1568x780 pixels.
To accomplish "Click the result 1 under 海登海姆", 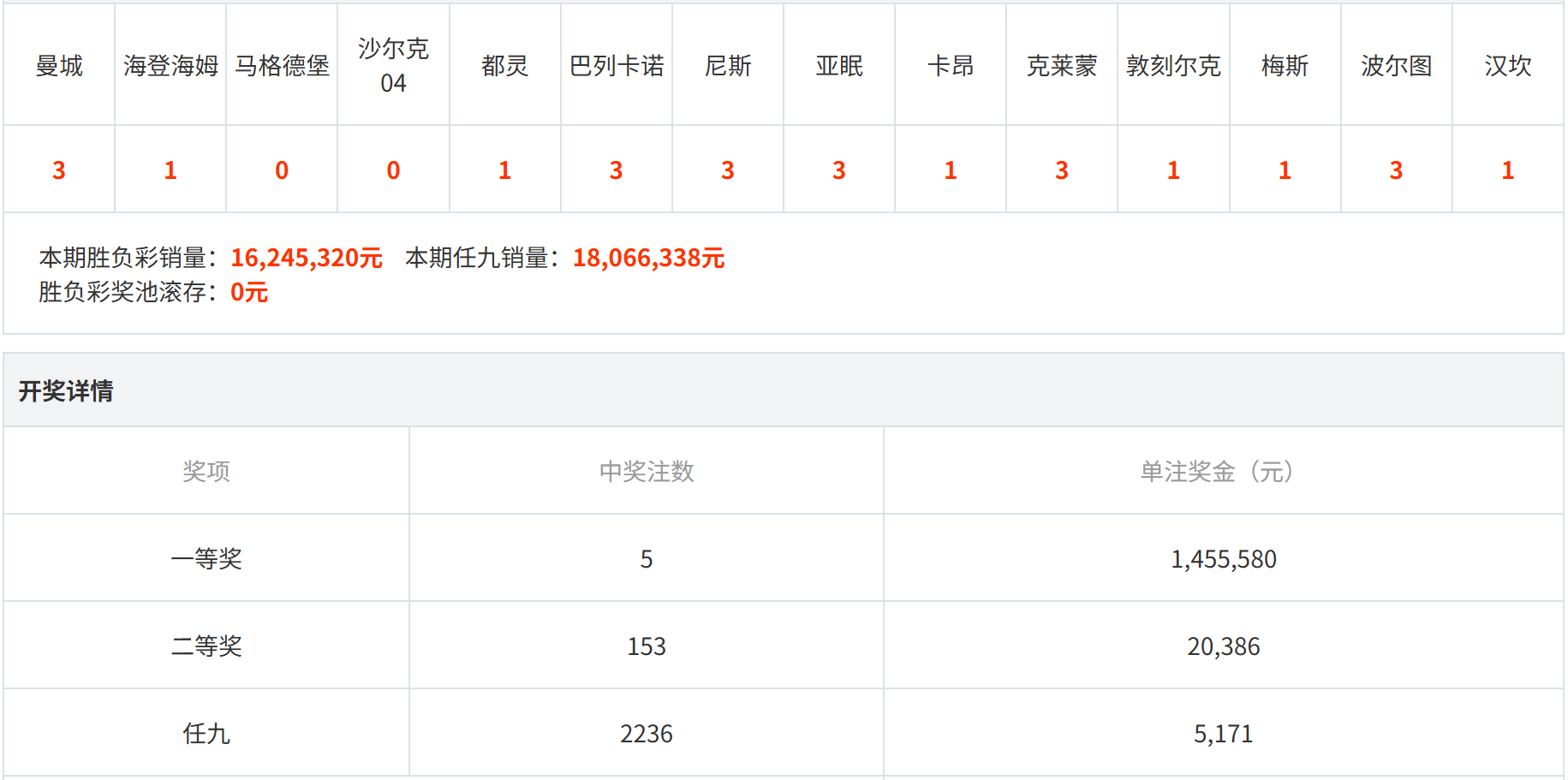I will click(170, 170).
